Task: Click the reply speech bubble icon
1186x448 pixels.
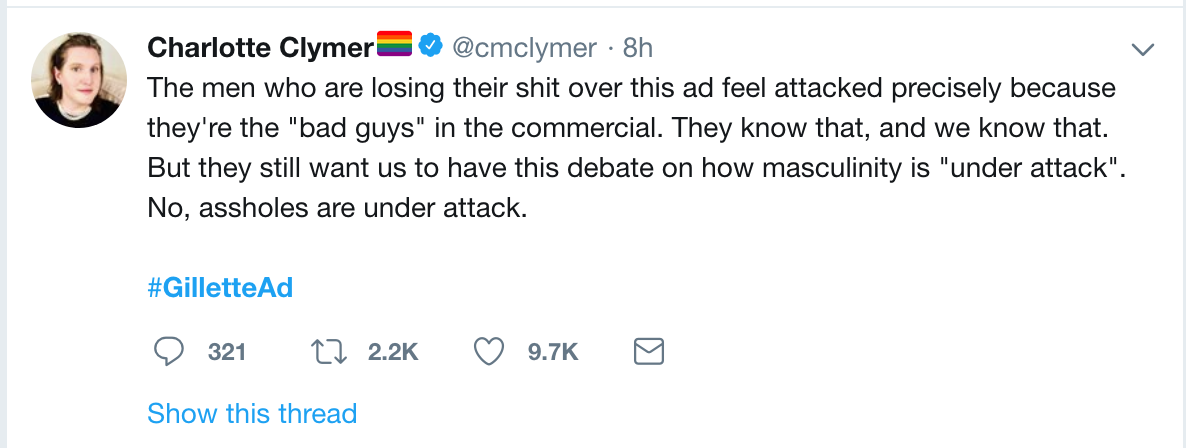Action: point(170,351)
